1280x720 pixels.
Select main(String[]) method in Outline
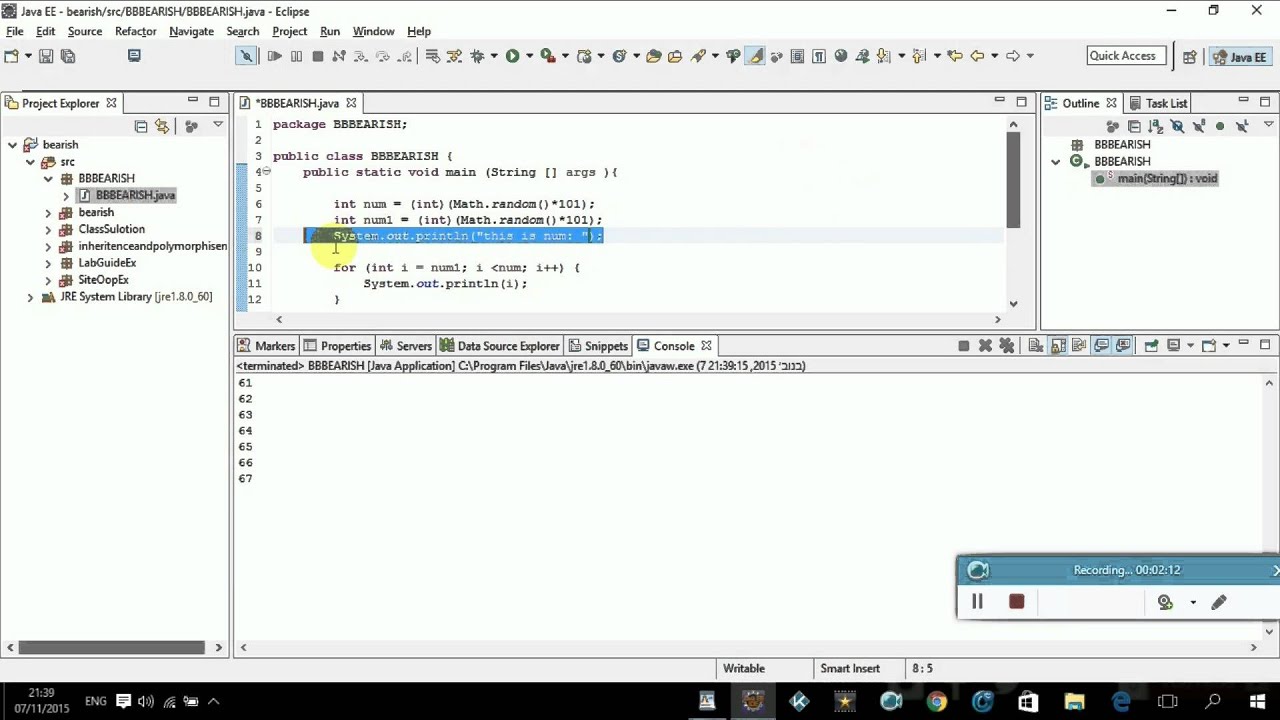(1156, 179)
